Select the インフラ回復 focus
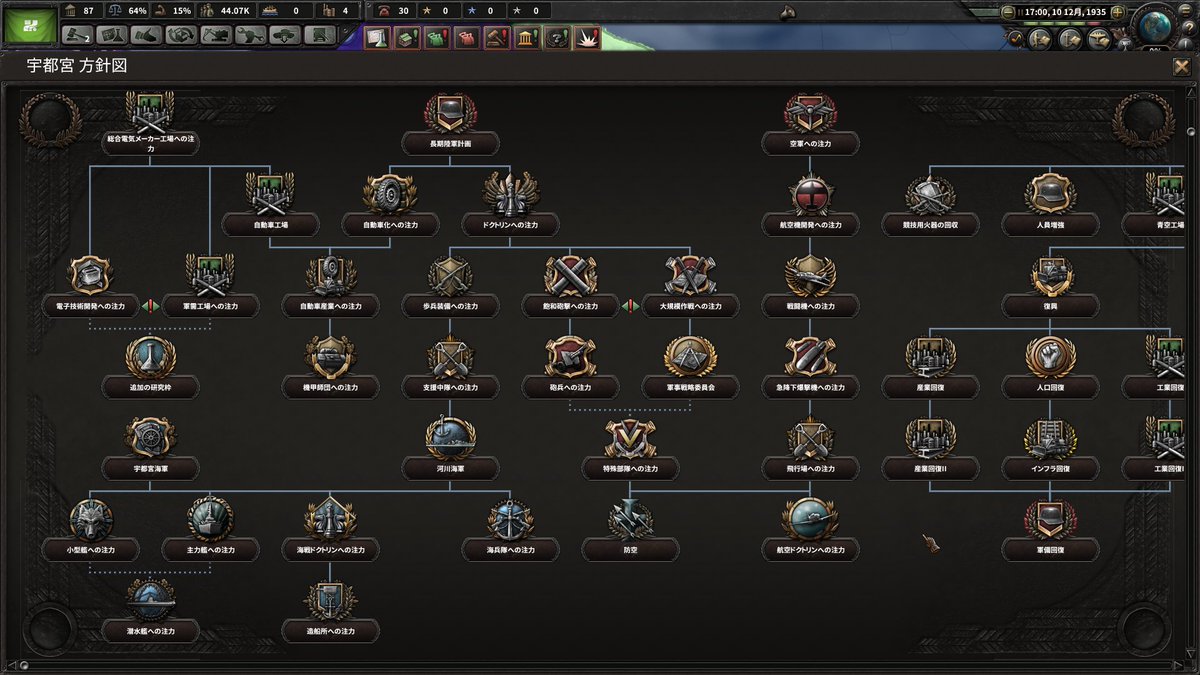The height and width of the screenshot is (675, 1200). click(x=1050, y=447)
